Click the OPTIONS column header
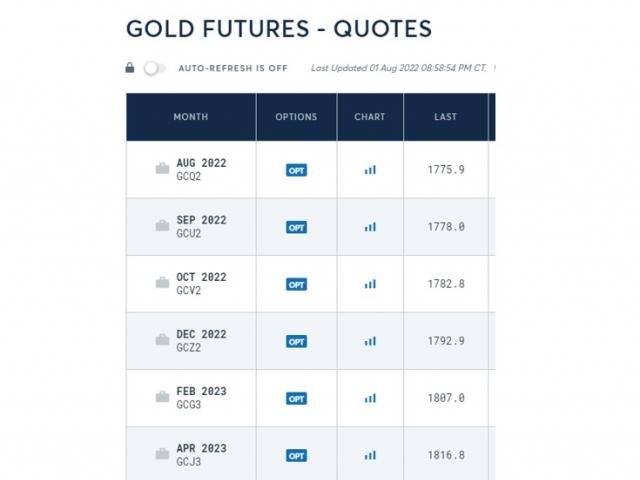640x480 pixels. [296, 117]
